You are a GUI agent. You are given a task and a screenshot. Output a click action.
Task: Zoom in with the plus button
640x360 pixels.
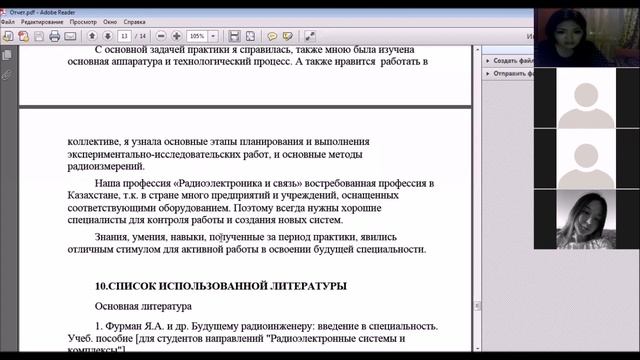point(177,36)
